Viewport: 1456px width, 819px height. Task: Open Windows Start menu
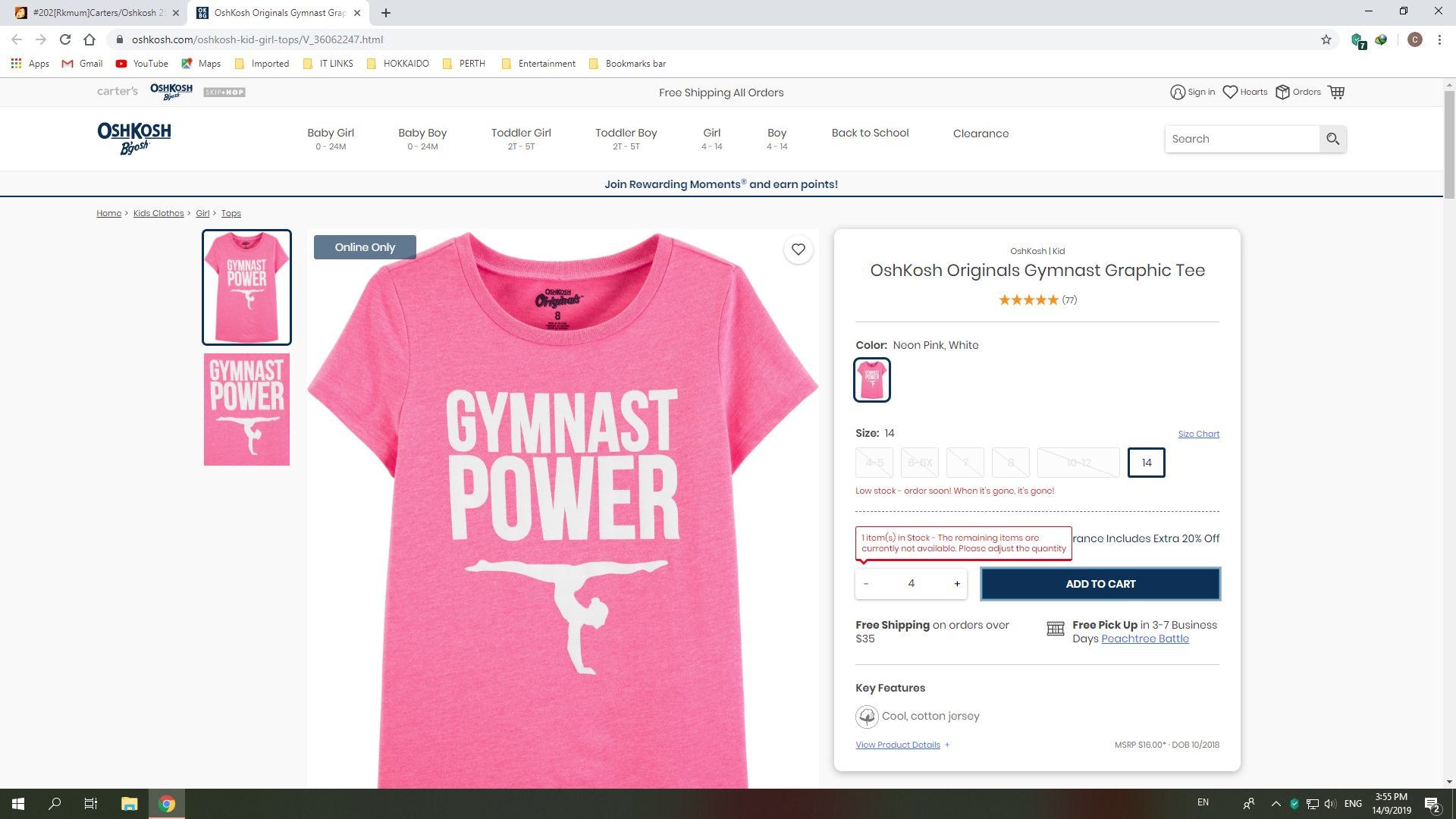(x=18, y=804)
